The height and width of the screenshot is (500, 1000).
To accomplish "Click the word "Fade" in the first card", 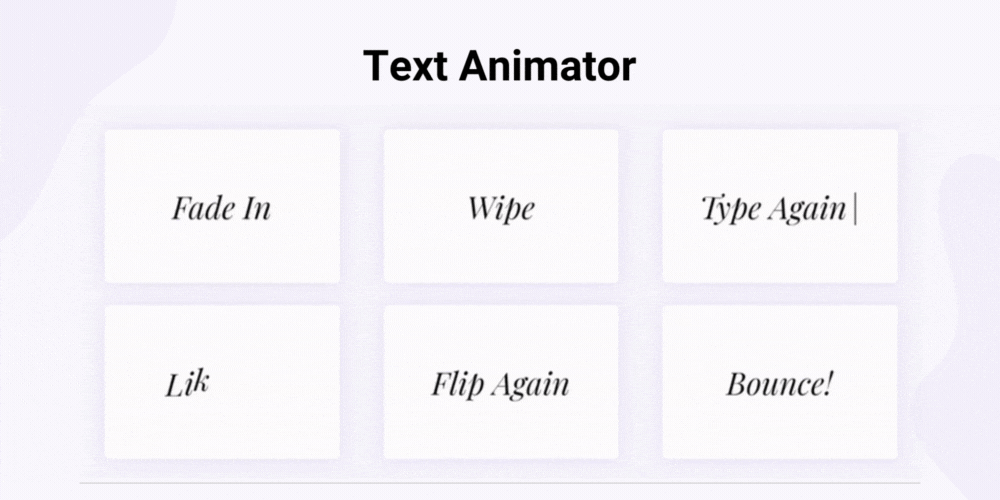I will tap(194, 208).
